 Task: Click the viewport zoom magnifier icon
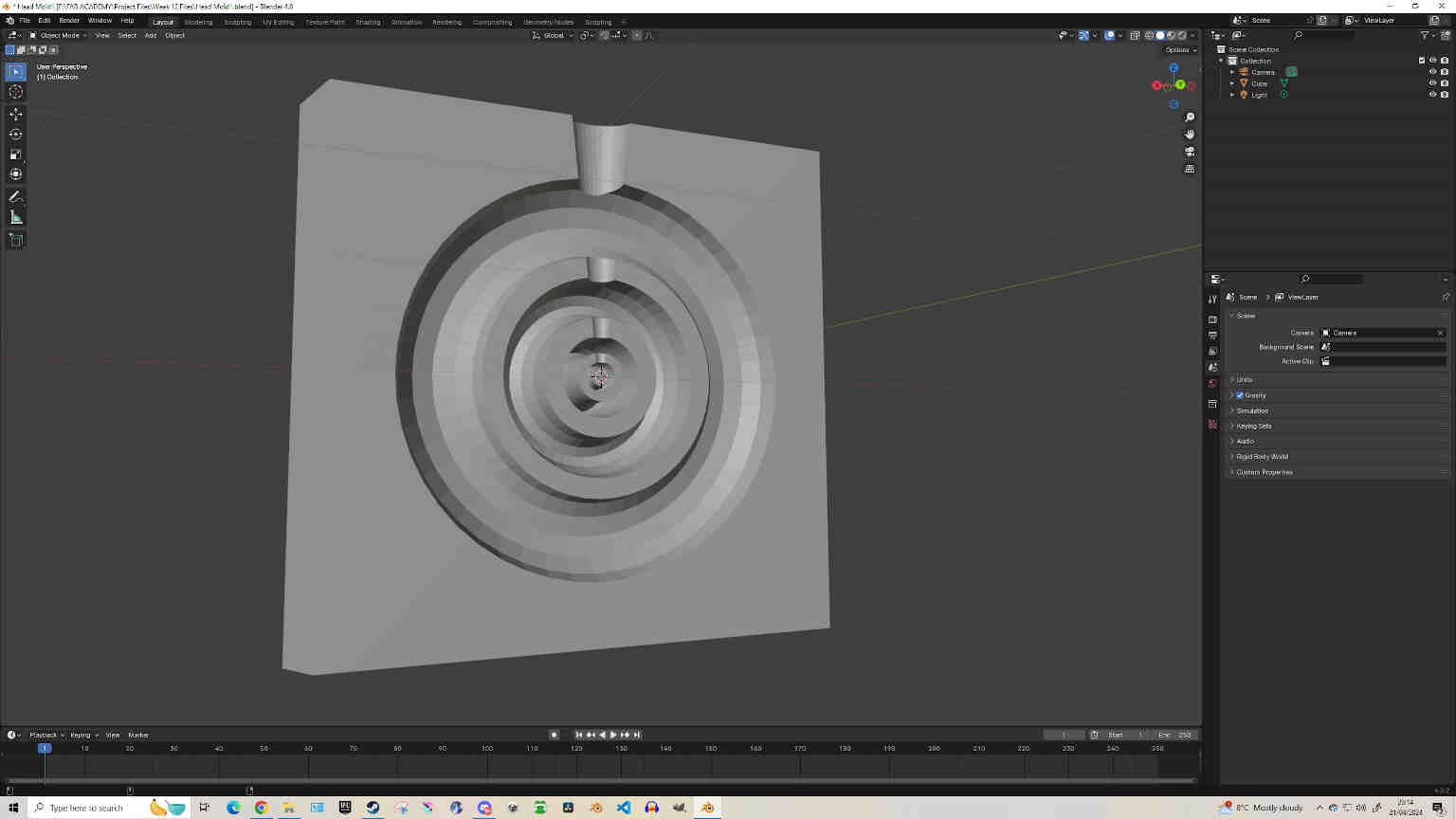[1190, 118]
